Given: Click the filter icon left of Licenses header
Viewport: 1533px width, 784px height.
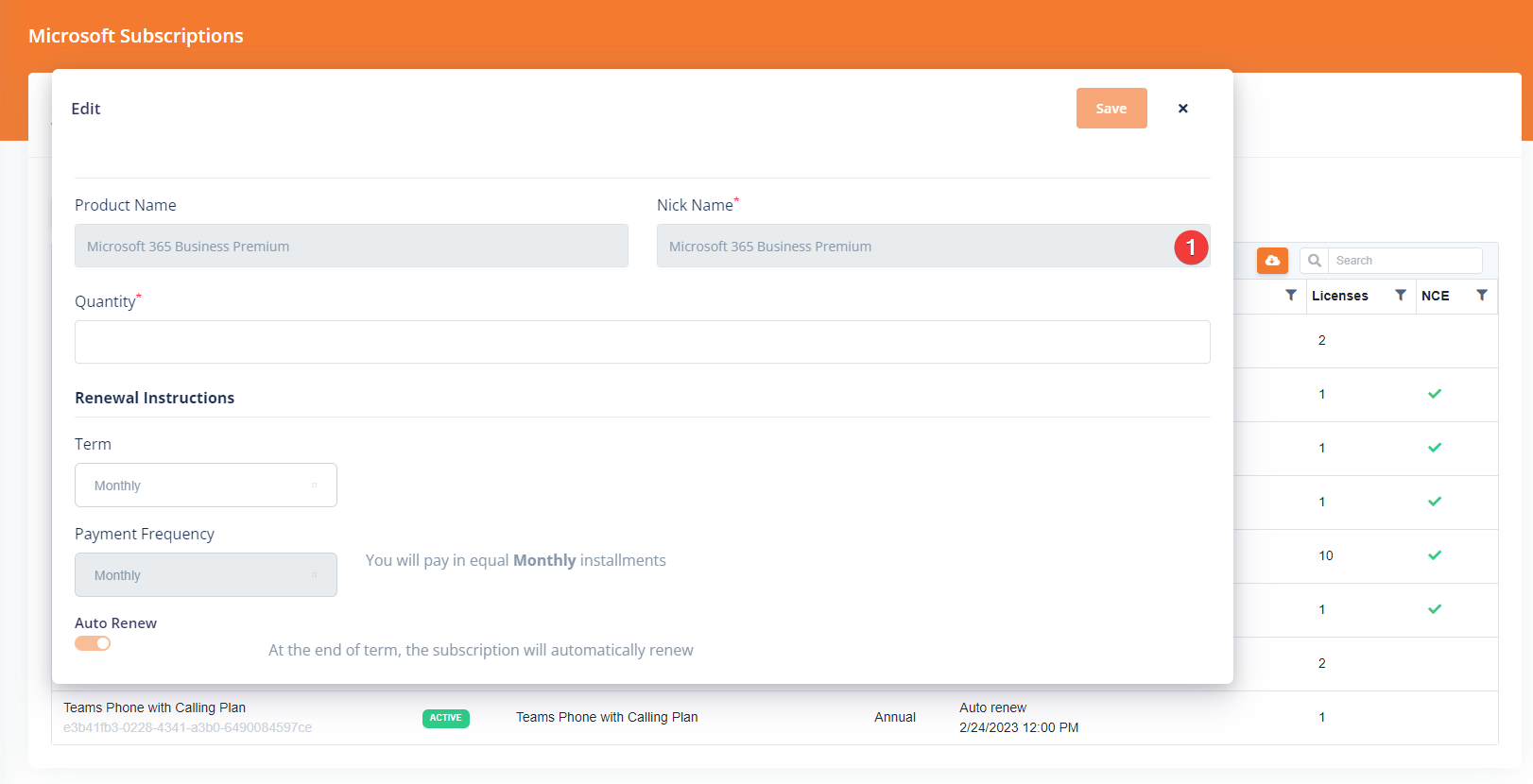Looking at the screenshot, I should coord(1291,296).
